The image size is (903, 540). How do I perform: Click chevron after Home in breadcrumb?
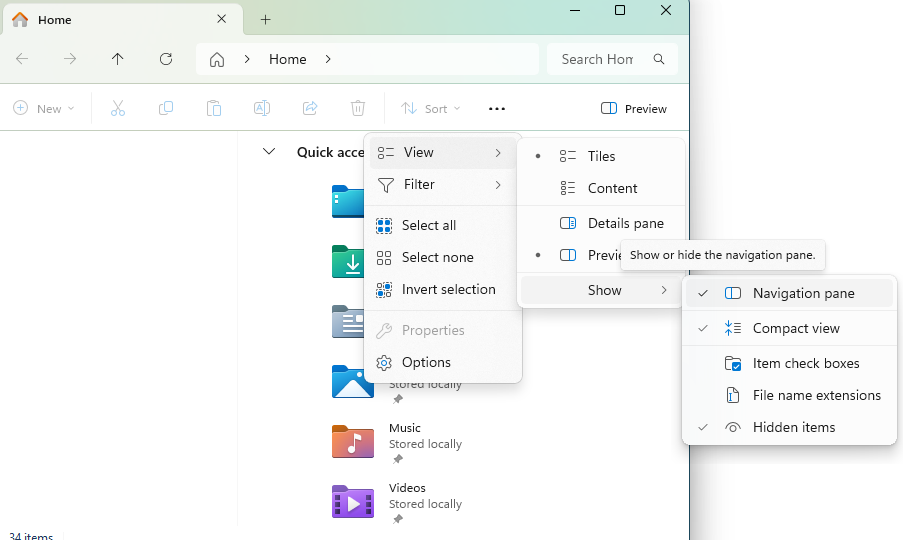coord(328,59)
